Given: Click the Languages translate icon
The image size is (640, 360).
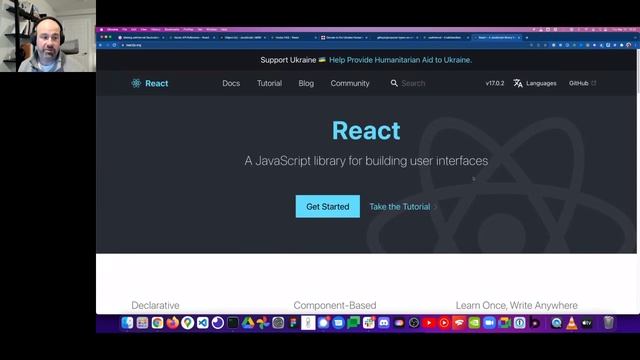Looking at the screenshot, I should (x=518, y=83).
